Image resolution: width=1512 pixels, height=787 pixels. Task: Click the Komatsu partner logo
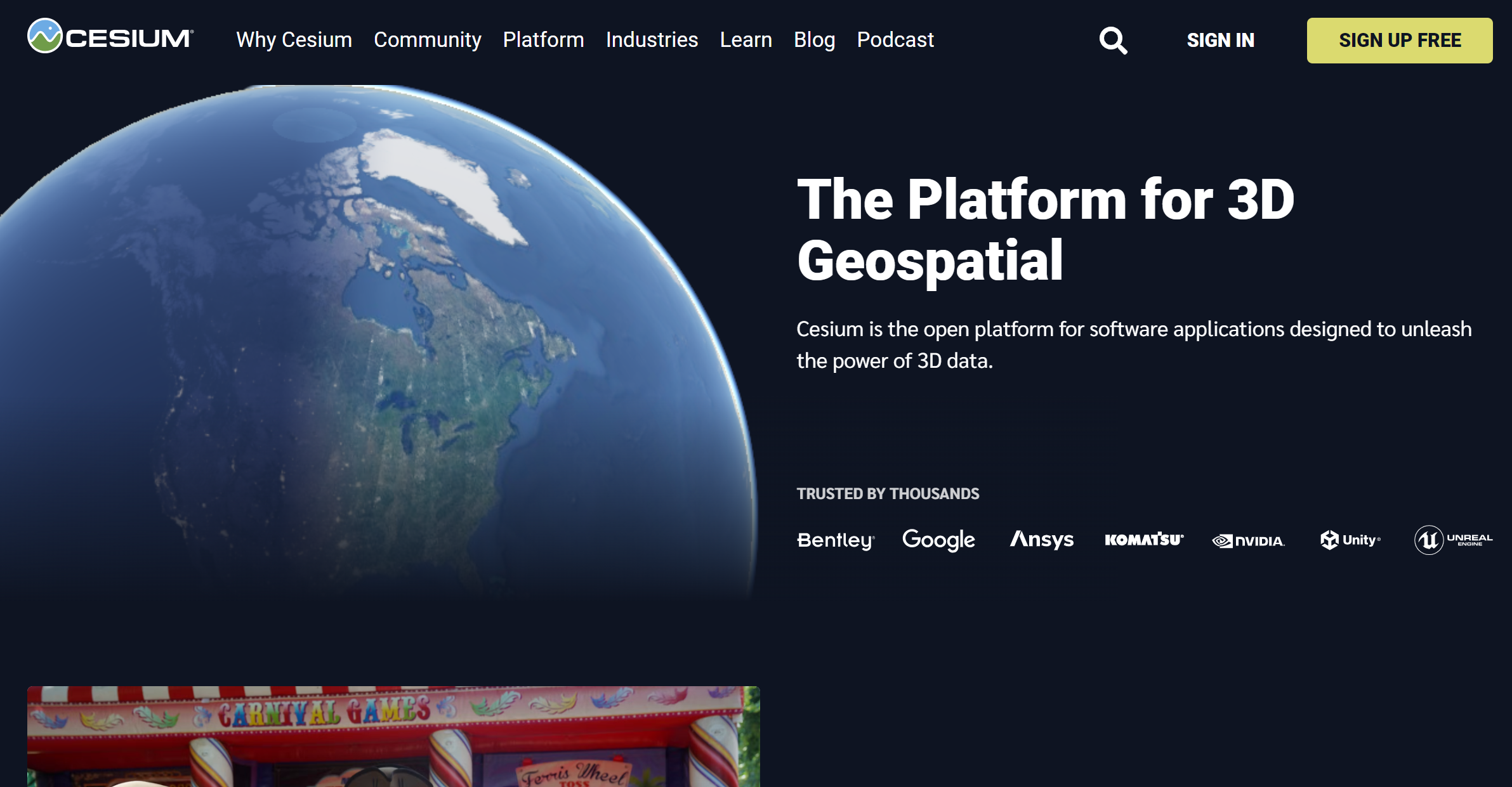1144,540
